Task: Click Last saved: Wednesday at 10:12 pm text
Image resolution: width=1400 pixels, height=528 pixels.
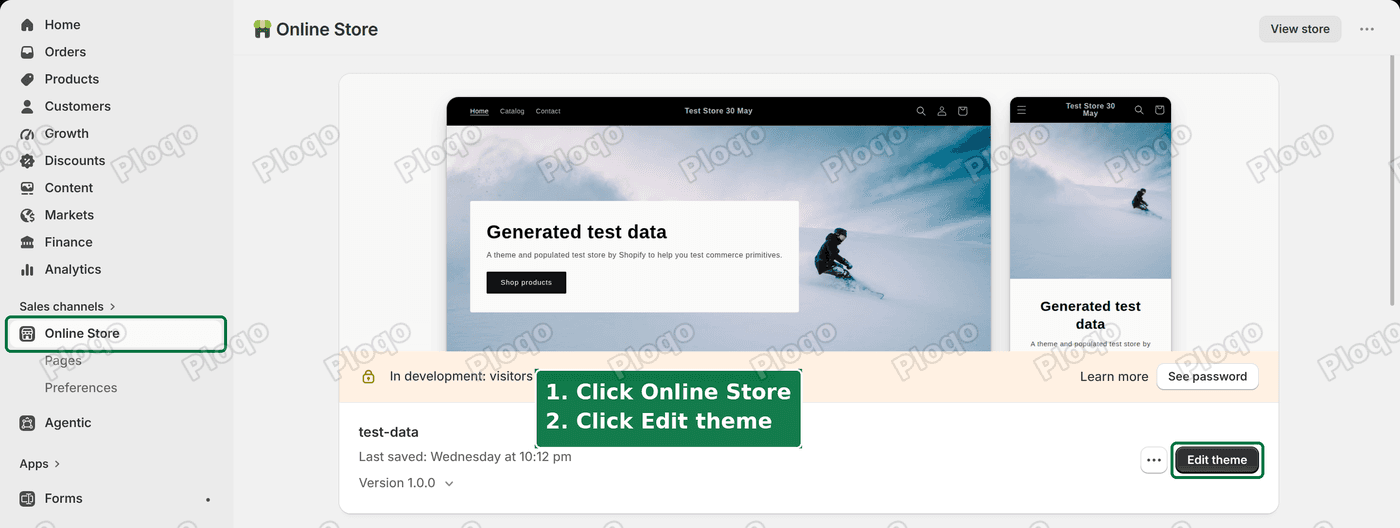Action: pos(465,457)
